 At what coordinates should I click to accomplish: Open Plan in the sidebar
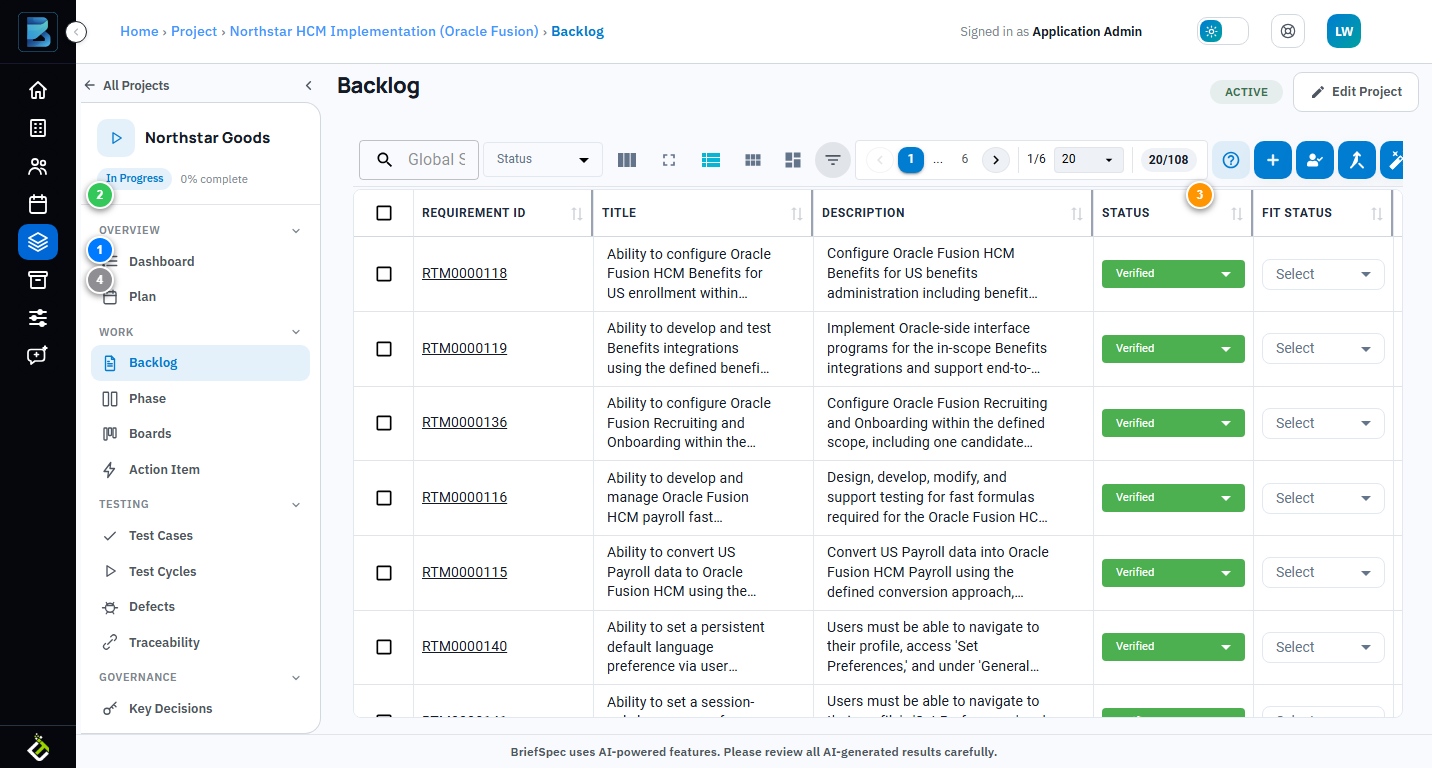click(x=200, y=297)
